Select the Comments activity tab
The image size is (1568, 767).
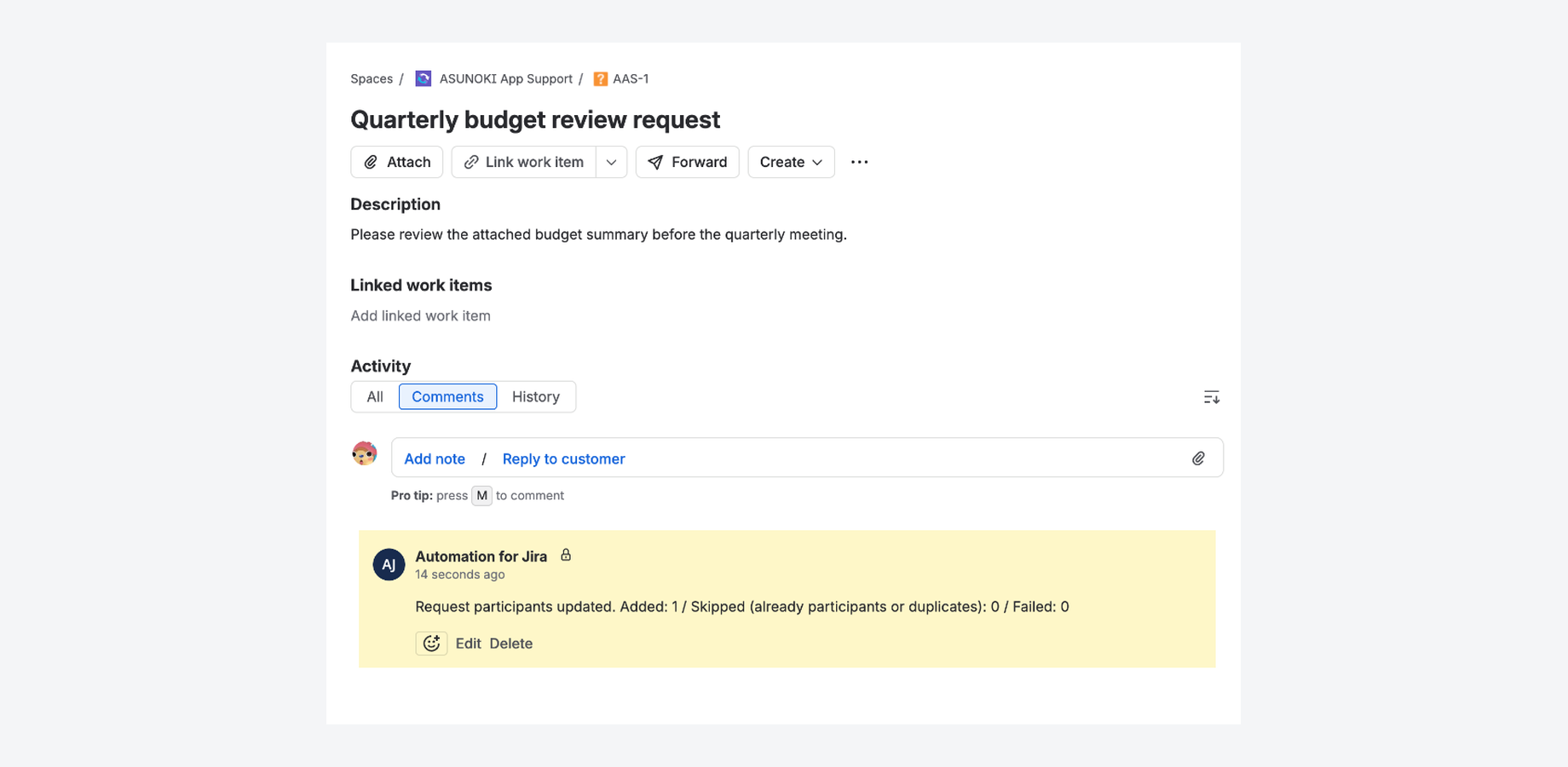click(x=447, y=397)
